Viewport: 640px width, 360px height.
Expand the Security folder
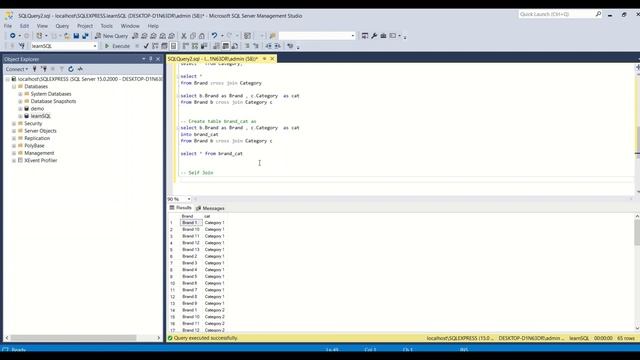click(x=14, y=123)
